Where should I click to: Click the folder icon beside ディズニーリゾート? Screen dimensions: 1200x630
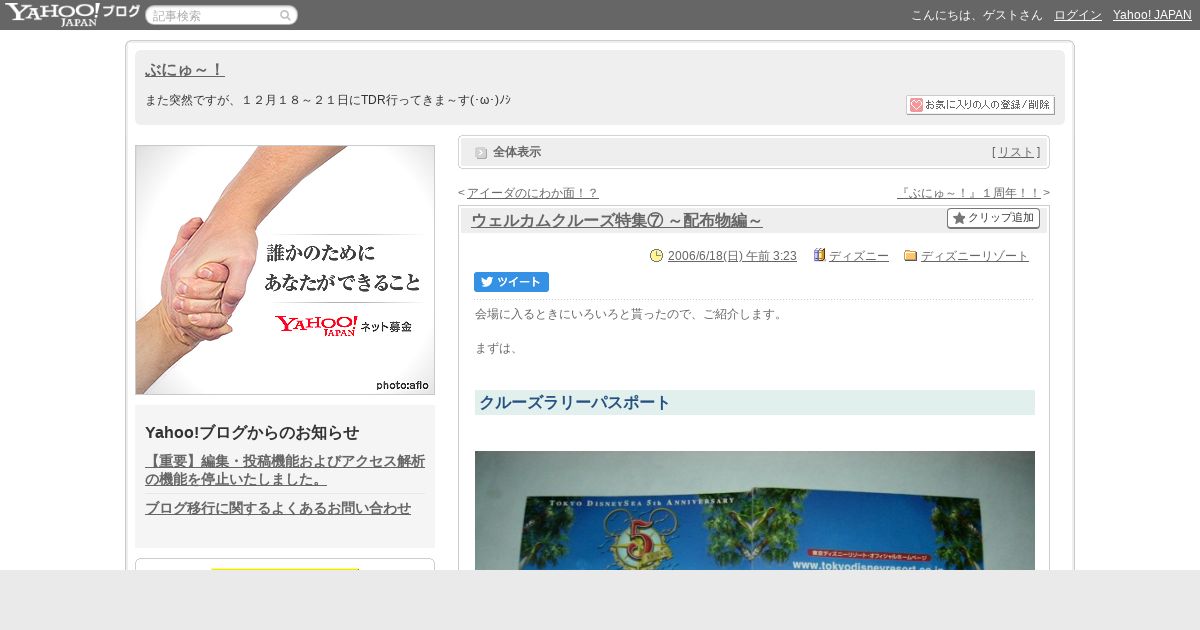pyautogui.click(x=910, y=256)
